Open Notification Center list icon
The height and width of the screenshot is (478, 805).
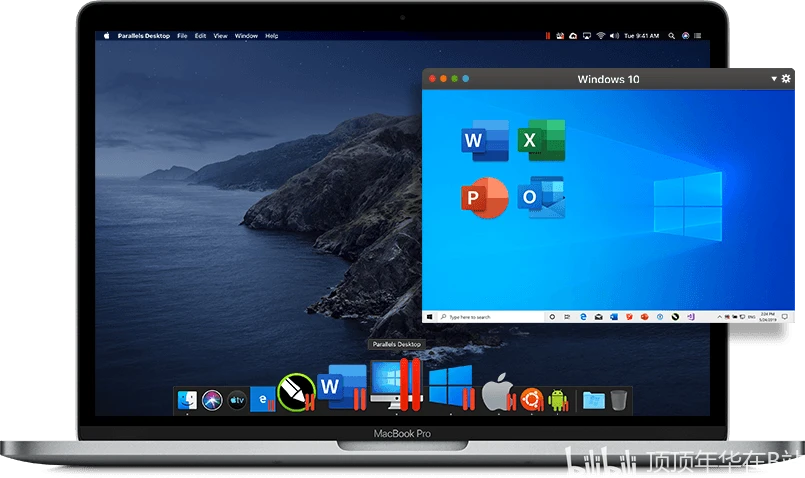pos(698,35)
